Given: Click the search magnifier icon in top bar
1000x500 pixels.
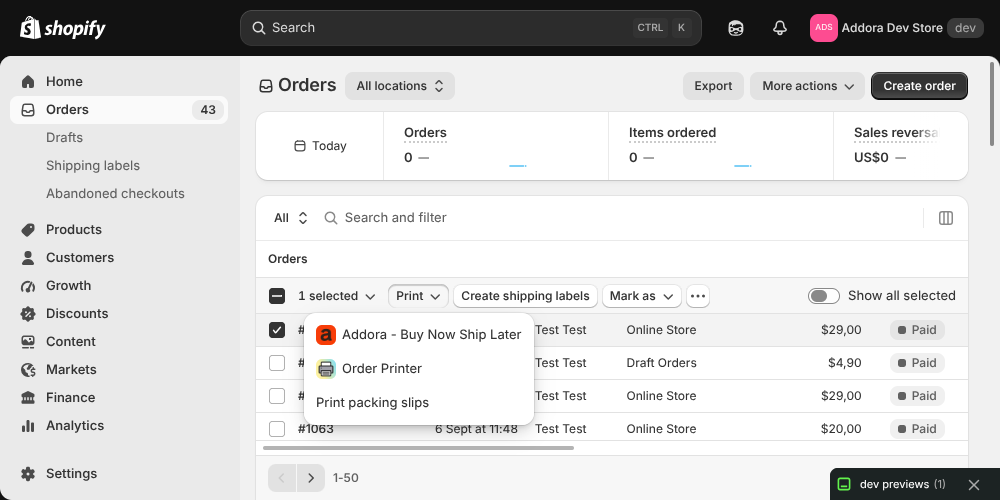Looking at the screenshot, I should pos(258,28).
